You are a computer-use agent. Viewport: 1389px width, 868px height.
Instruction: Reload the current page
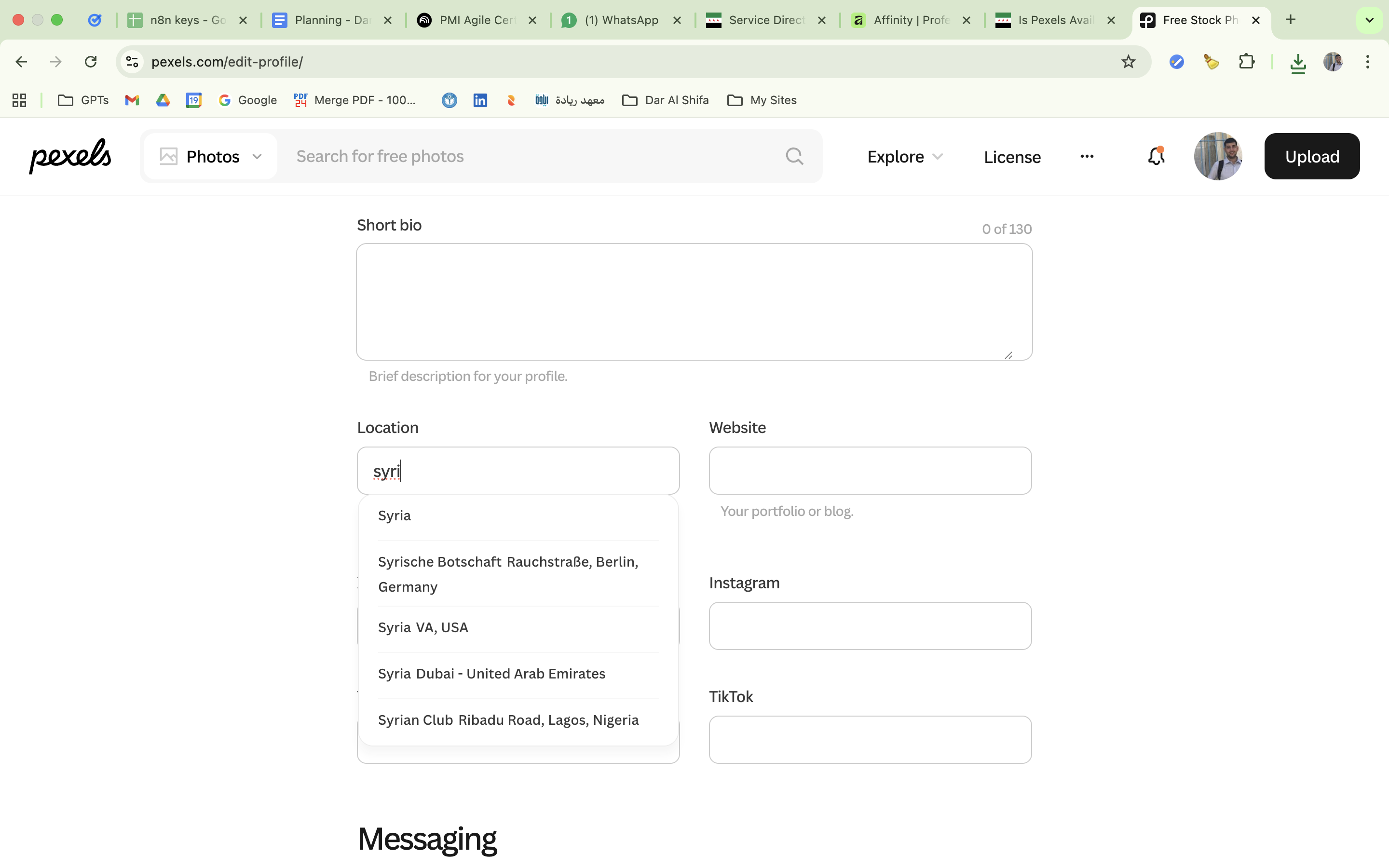pos(91,61)
